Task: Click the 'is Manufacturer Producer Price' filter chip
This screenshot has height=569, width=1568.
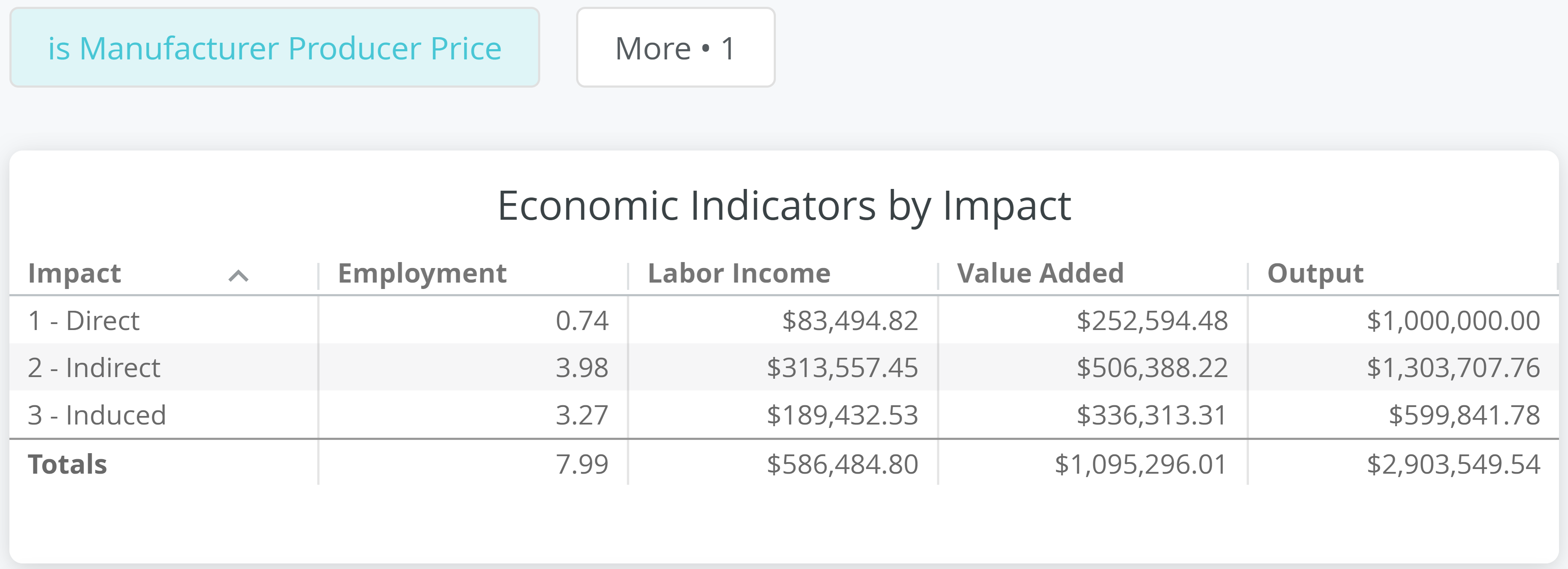Action: (x=275, y=48)
